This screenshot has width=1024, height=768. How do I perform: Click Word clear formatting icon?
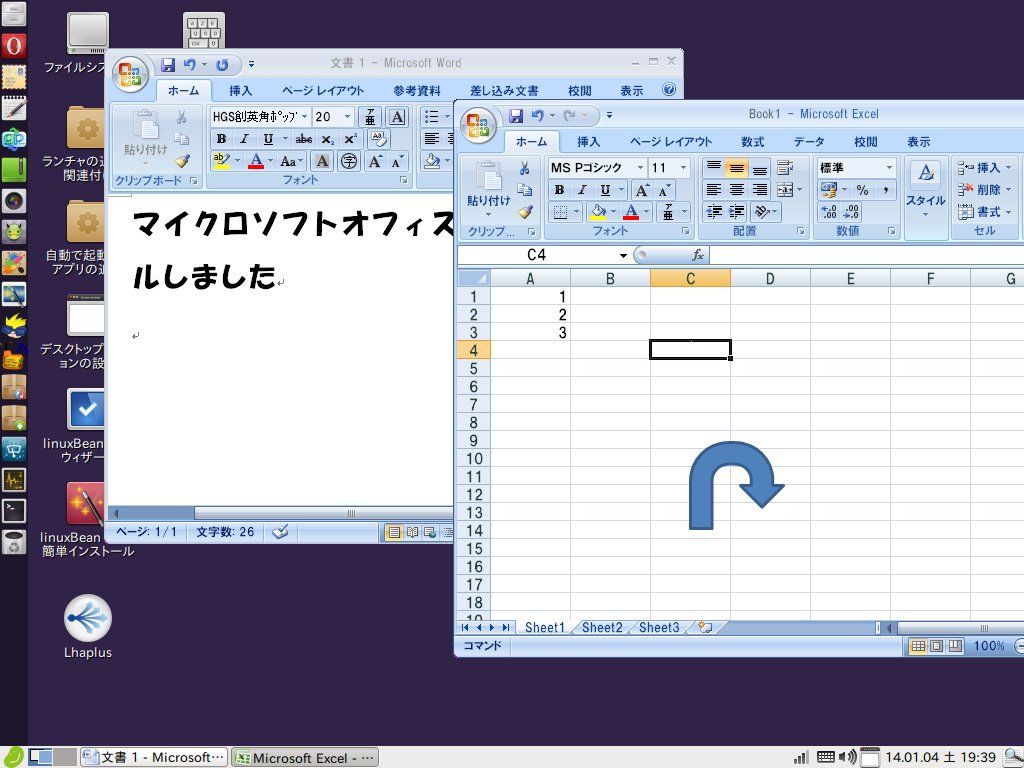coord(378,139)
